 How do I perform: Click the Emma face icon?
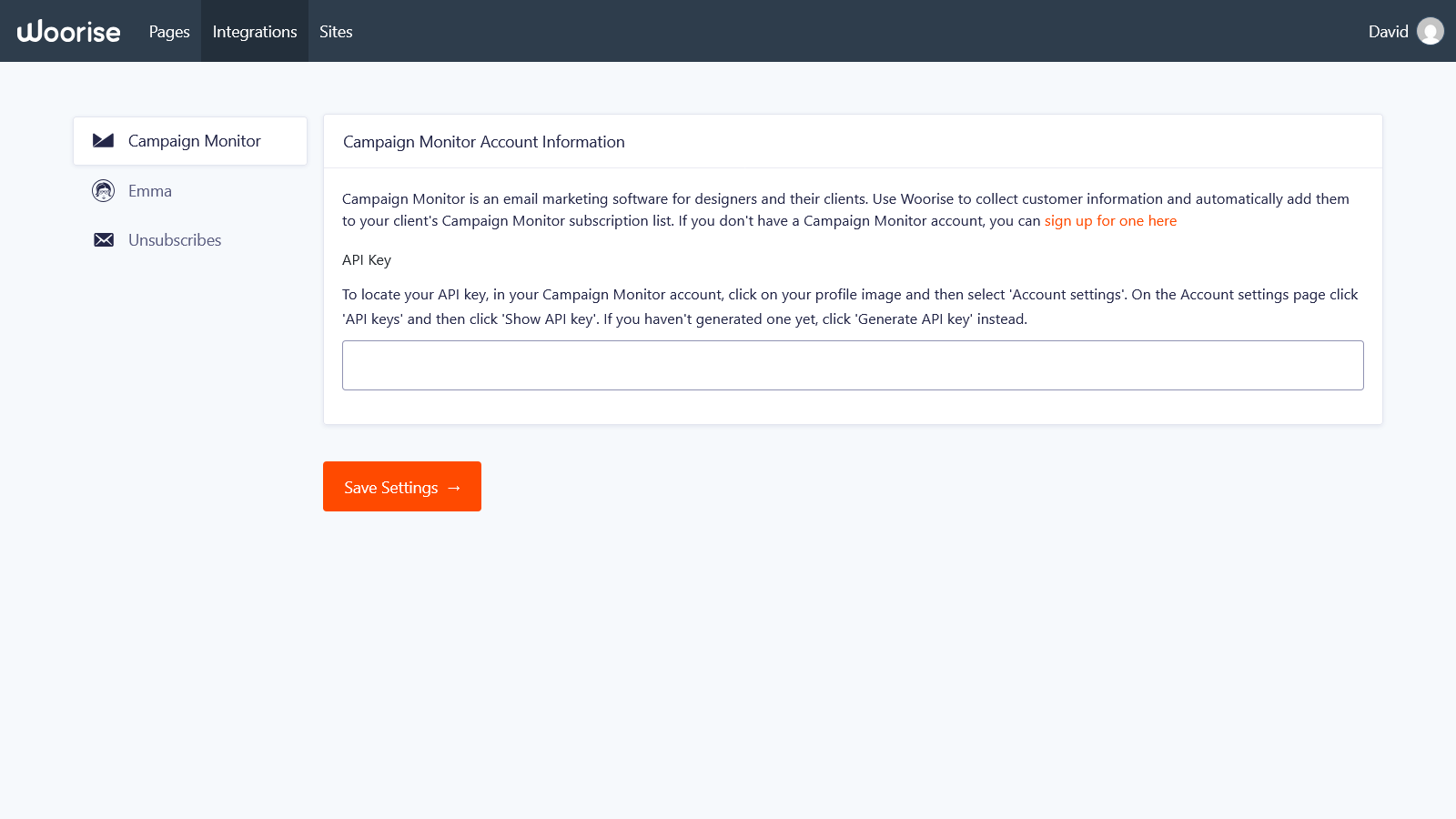(104, 191)
